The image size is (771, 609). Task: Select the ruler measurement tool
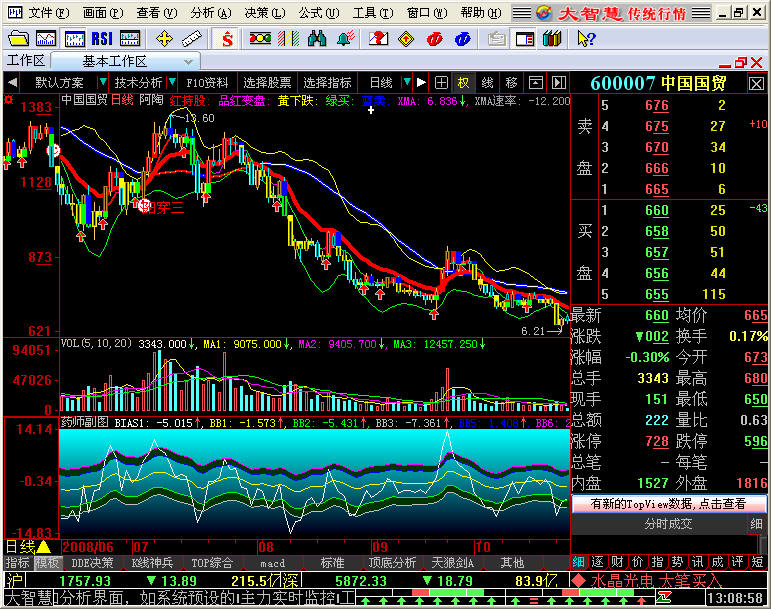coord(192,38)
